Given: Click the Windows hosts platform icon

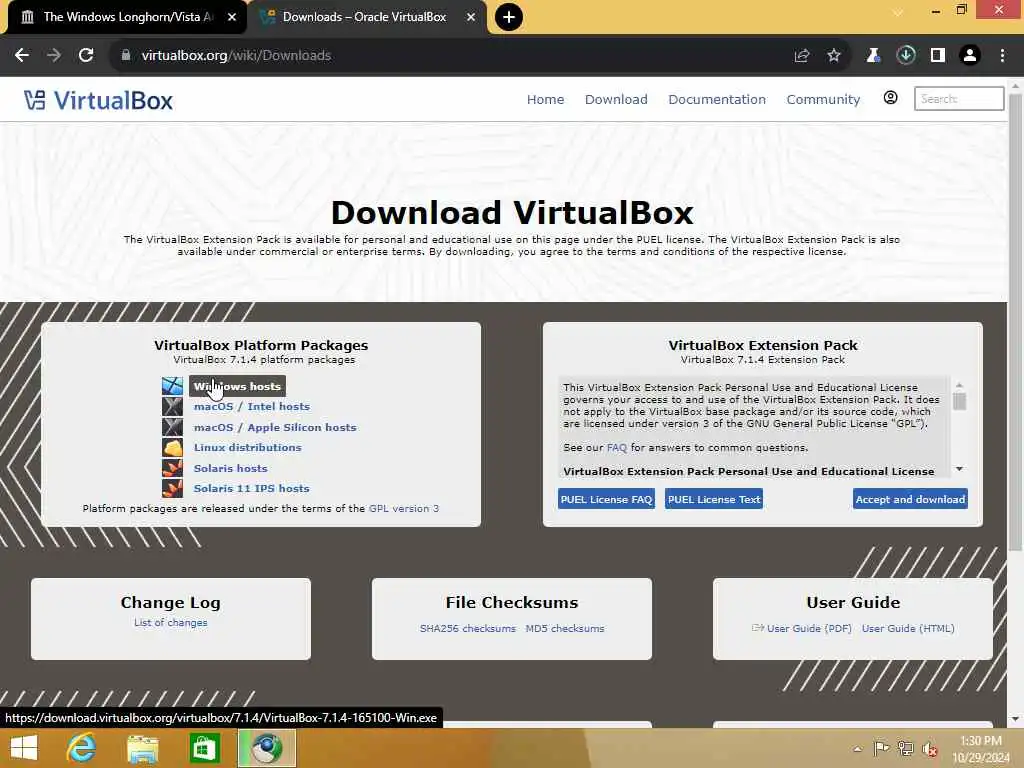Looking at the screenshot, I should (x=172, y=386).
